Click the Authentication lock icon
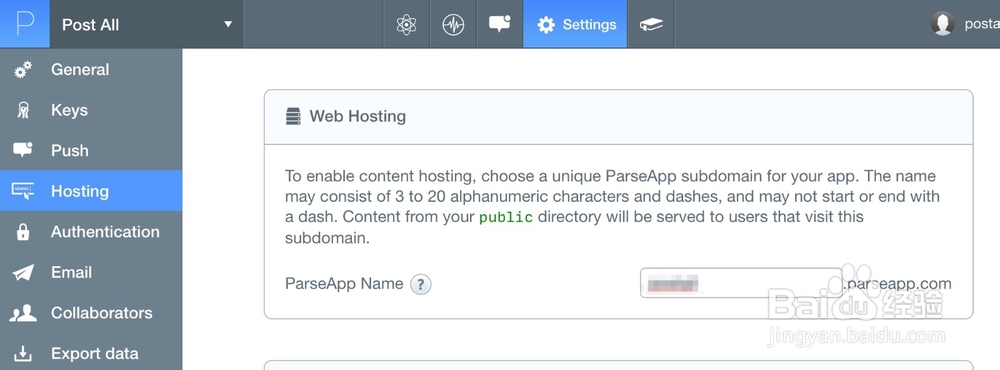Image resolution: width=1000 pixels, height=370 pixels. 23,232
